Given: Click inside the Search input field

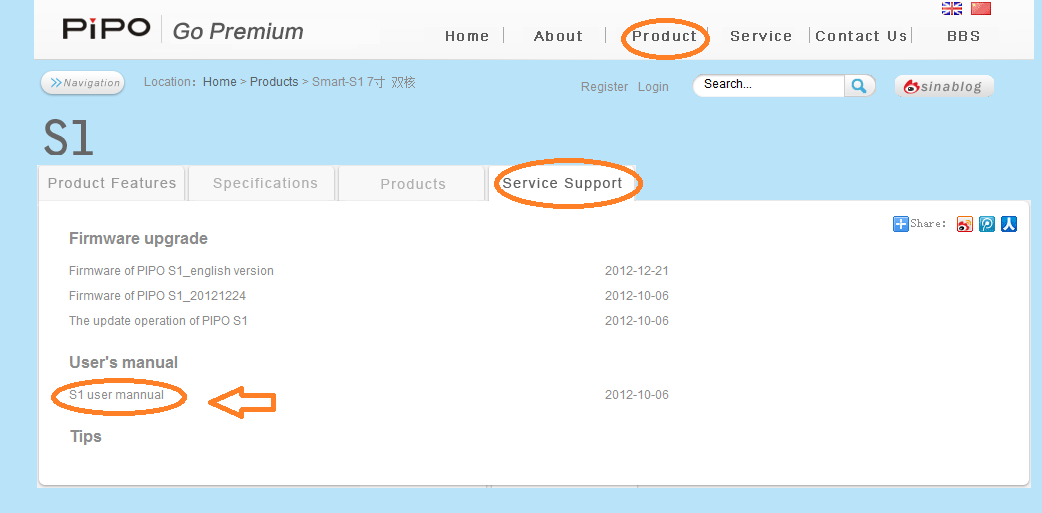Looking at the screenshot, I should tap(771, 86).
